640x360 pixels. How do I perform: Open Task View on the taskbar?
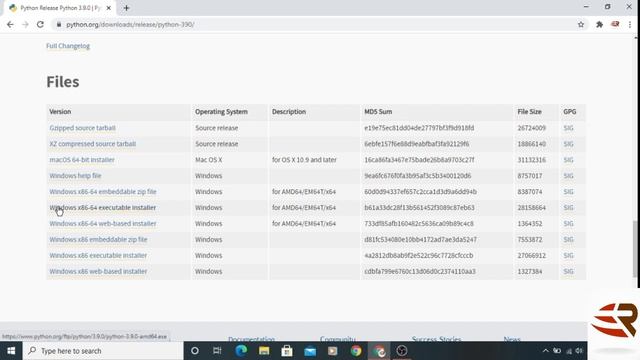click(217, 351)
